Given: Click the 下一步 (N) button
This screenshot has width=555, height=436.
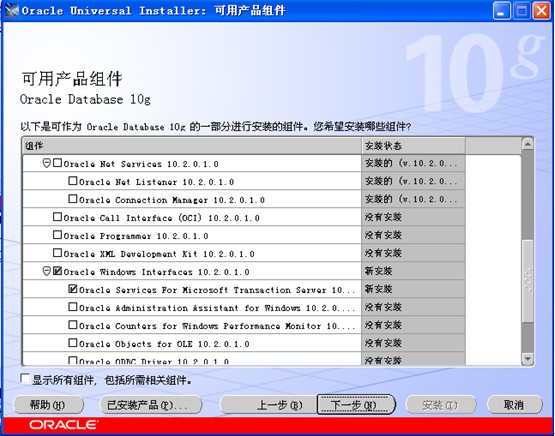Looking at the screenshot, I should click(x=356, y=405).
